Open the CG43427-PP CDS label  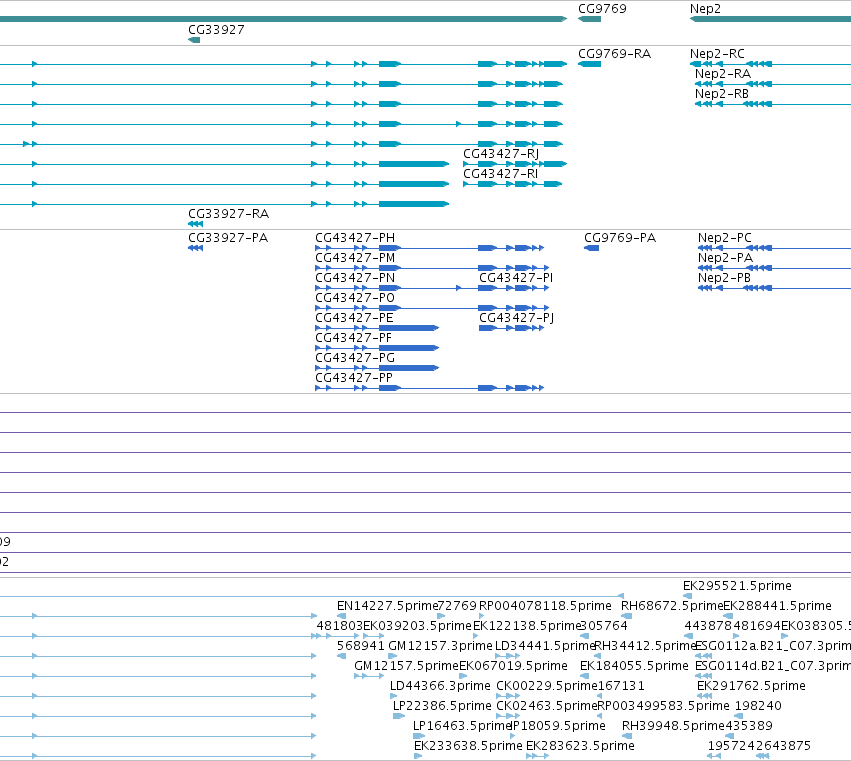click(x=354, y=378)
